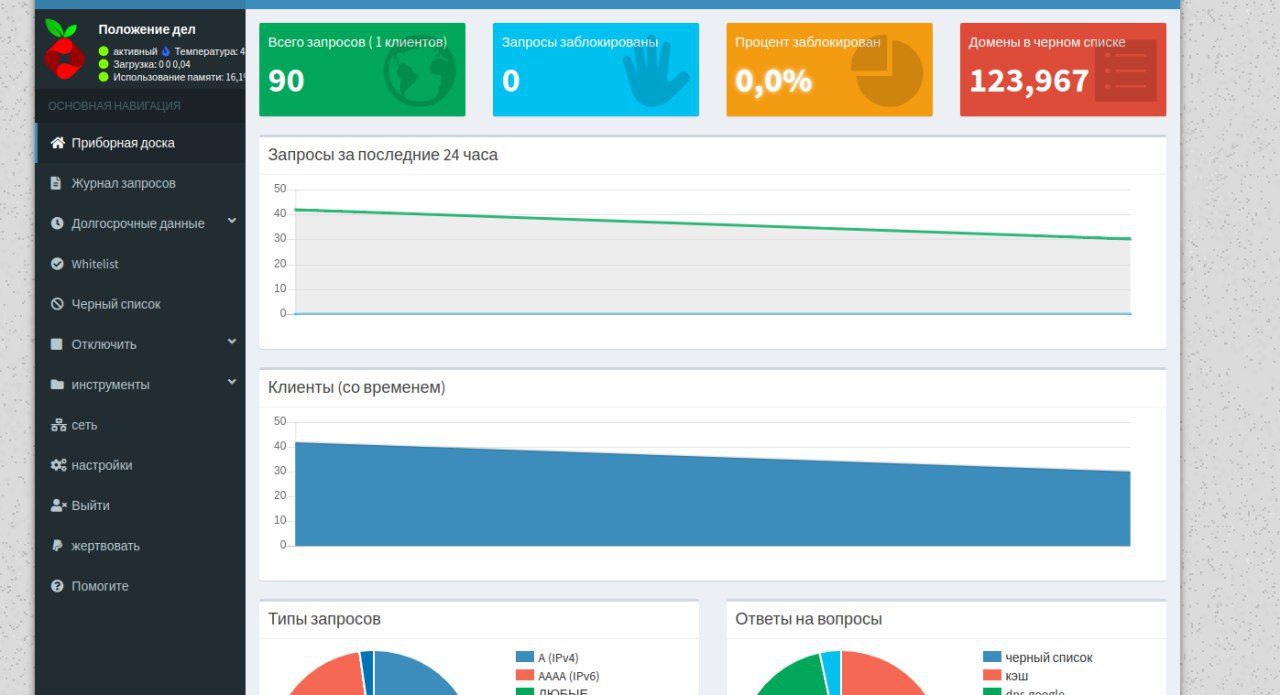
Task: Click the Pi-hole raspberry logo
Action: tap(63, 49)
